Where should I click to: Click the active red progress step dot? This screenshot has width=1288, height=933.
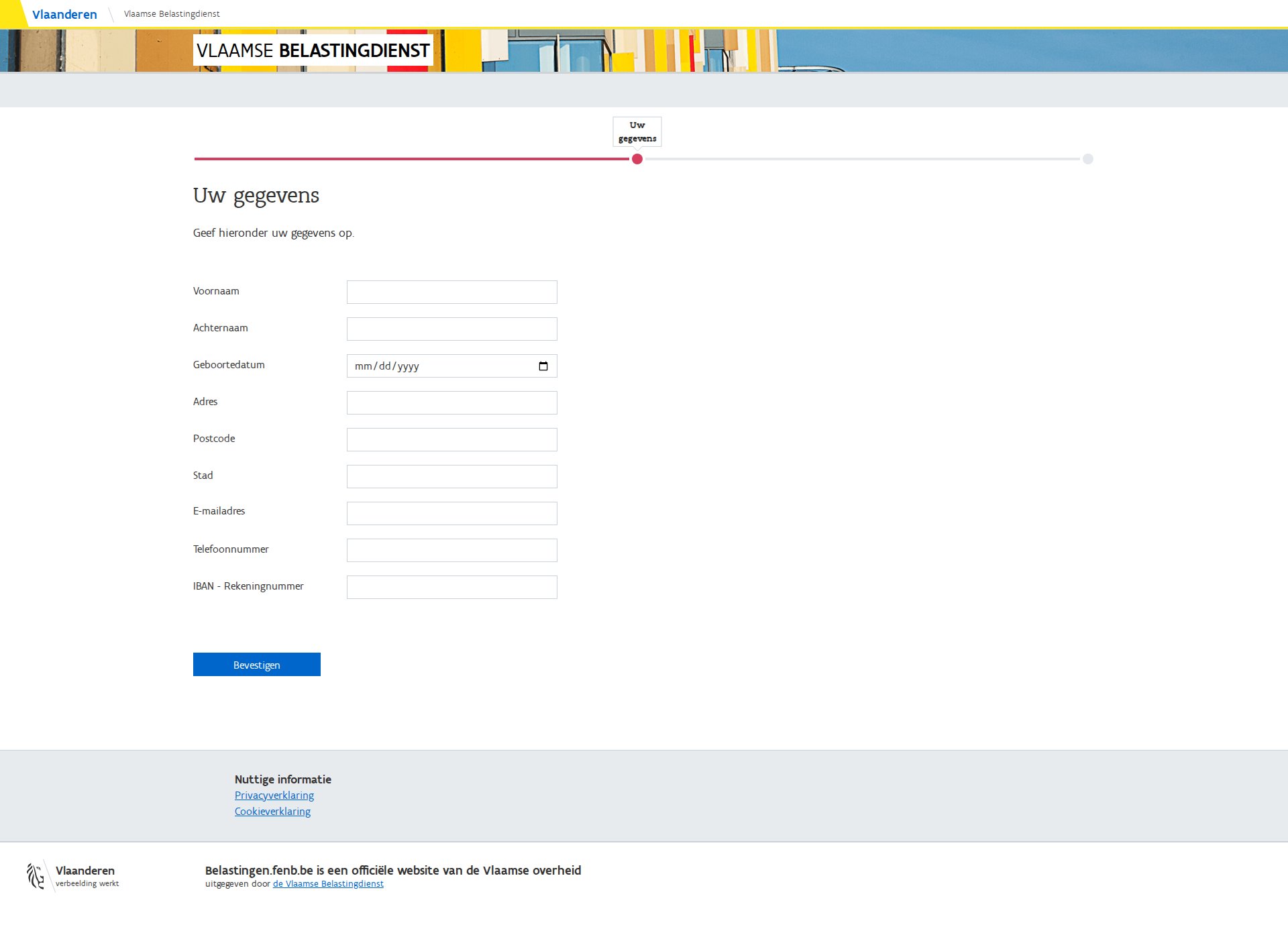(637, 159)
